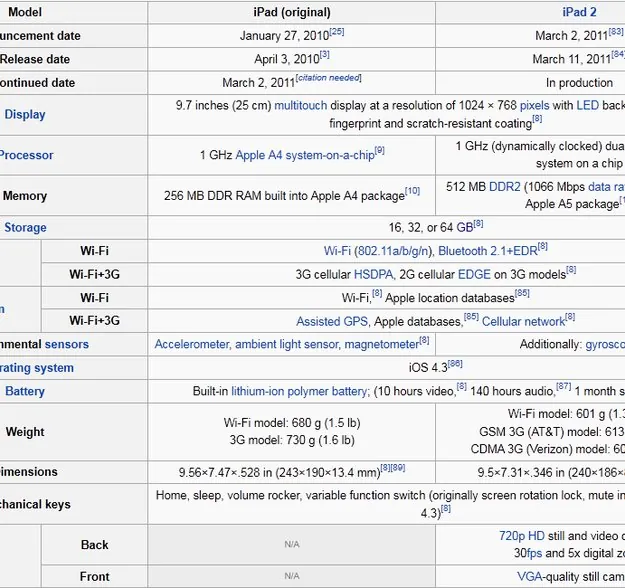Open the Storage row header link
Viewport: 625px width, 588px height.
26,228
